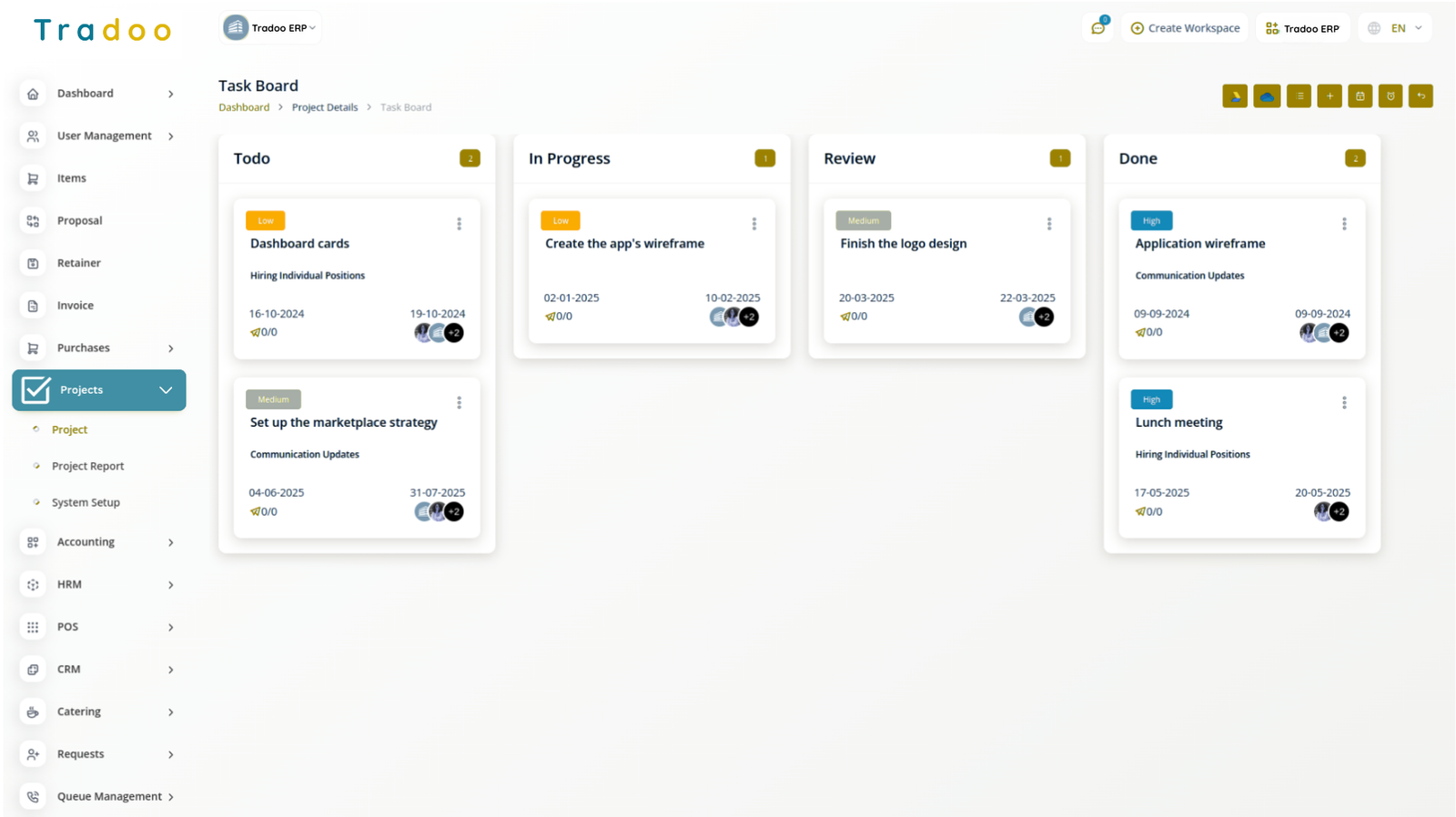Click the High priority tag on Application wireframe
The image size is (1456, 817).
1151,221
